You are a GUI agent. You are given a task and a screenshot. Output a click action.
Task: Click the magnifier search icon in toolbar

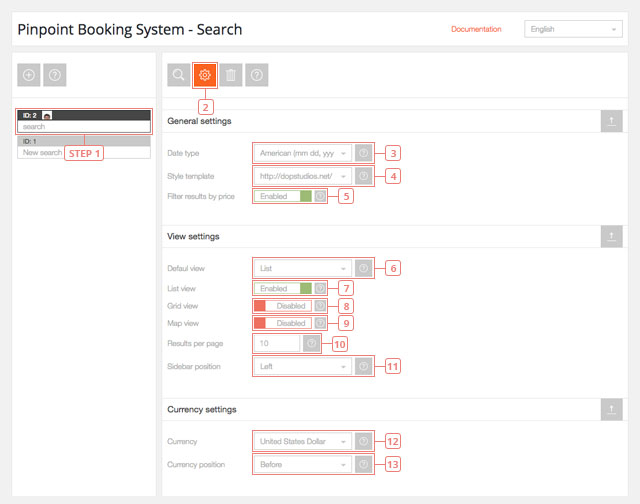(180, 75)
